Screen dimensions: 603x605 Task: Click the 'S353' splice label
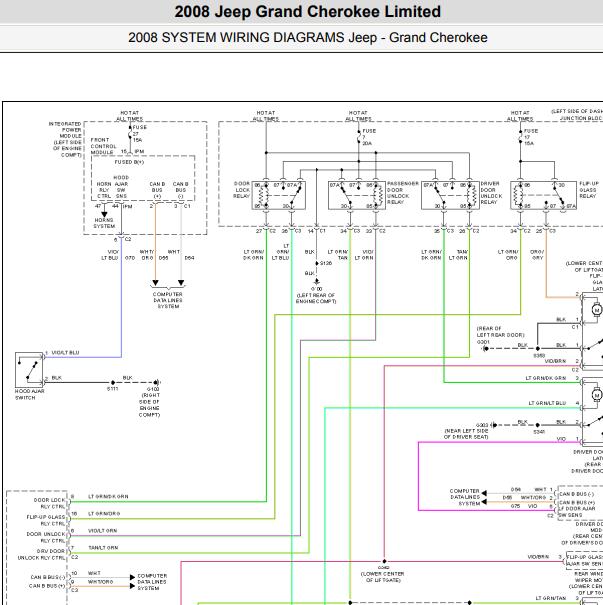click(x=539, y=355)
